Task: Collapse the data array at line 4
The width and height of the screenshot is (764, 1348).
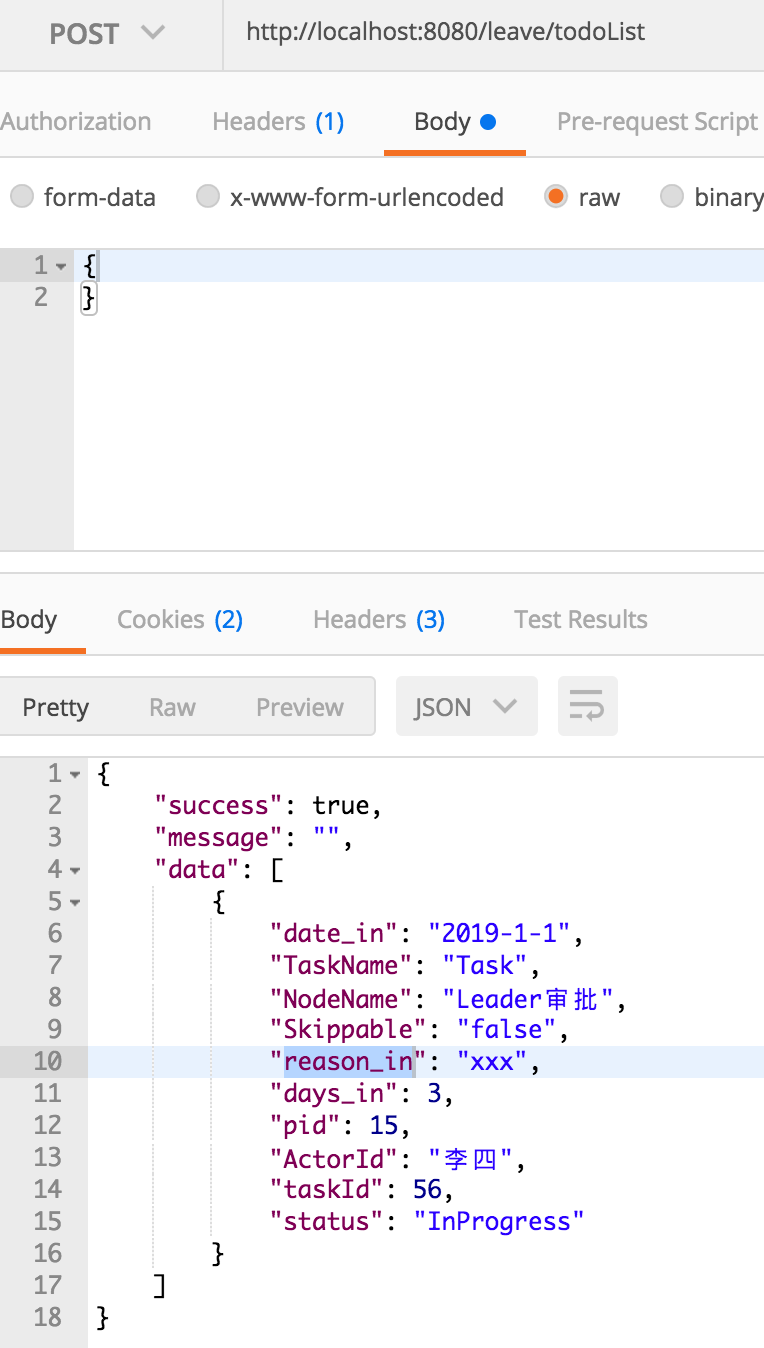Action: (76, 870)
